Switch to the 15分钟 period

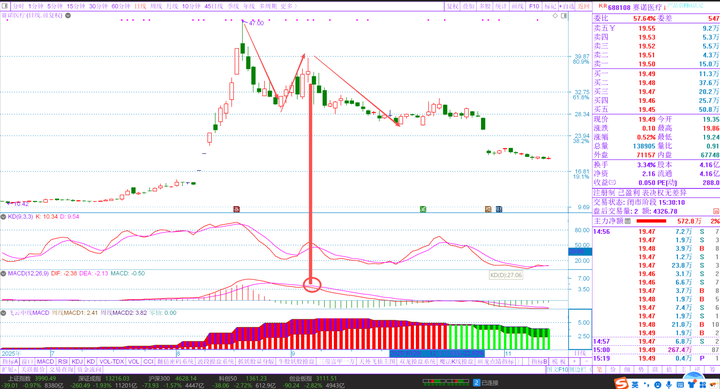click(76, 6)
